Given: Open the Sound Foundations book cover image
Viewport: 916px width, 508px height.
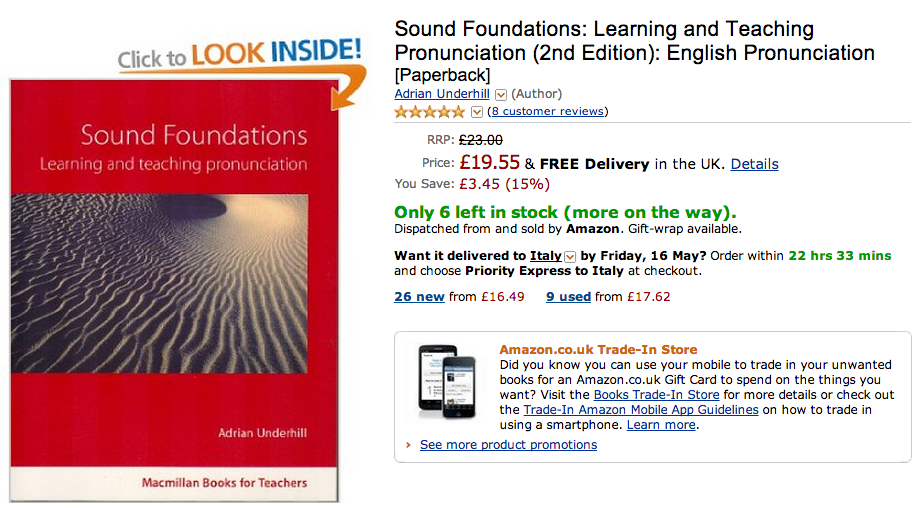Looking at the screenshot, I should coord(174,290).
